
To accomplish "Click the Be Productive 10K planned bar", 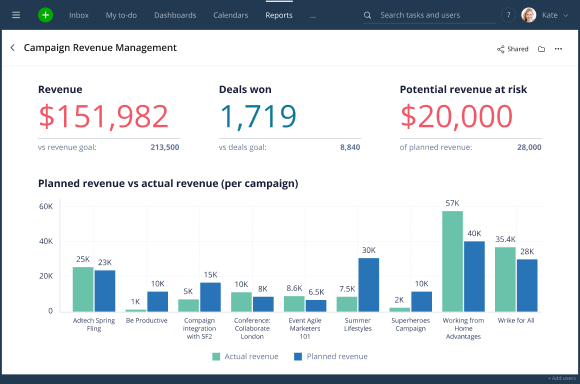I will [158, 302].
